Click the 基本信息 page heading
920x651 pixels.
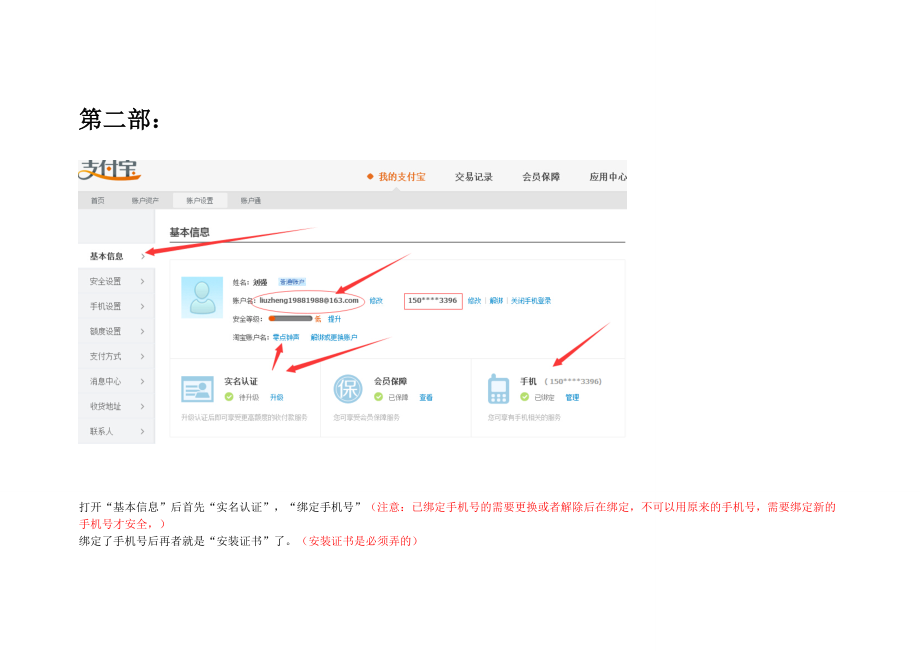click(x=190, y=232)
